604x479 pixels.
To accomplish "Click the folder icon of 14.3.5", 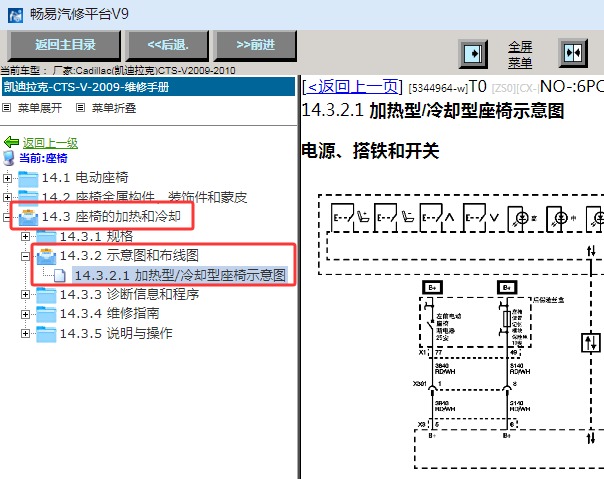I will tap(46, 334).
